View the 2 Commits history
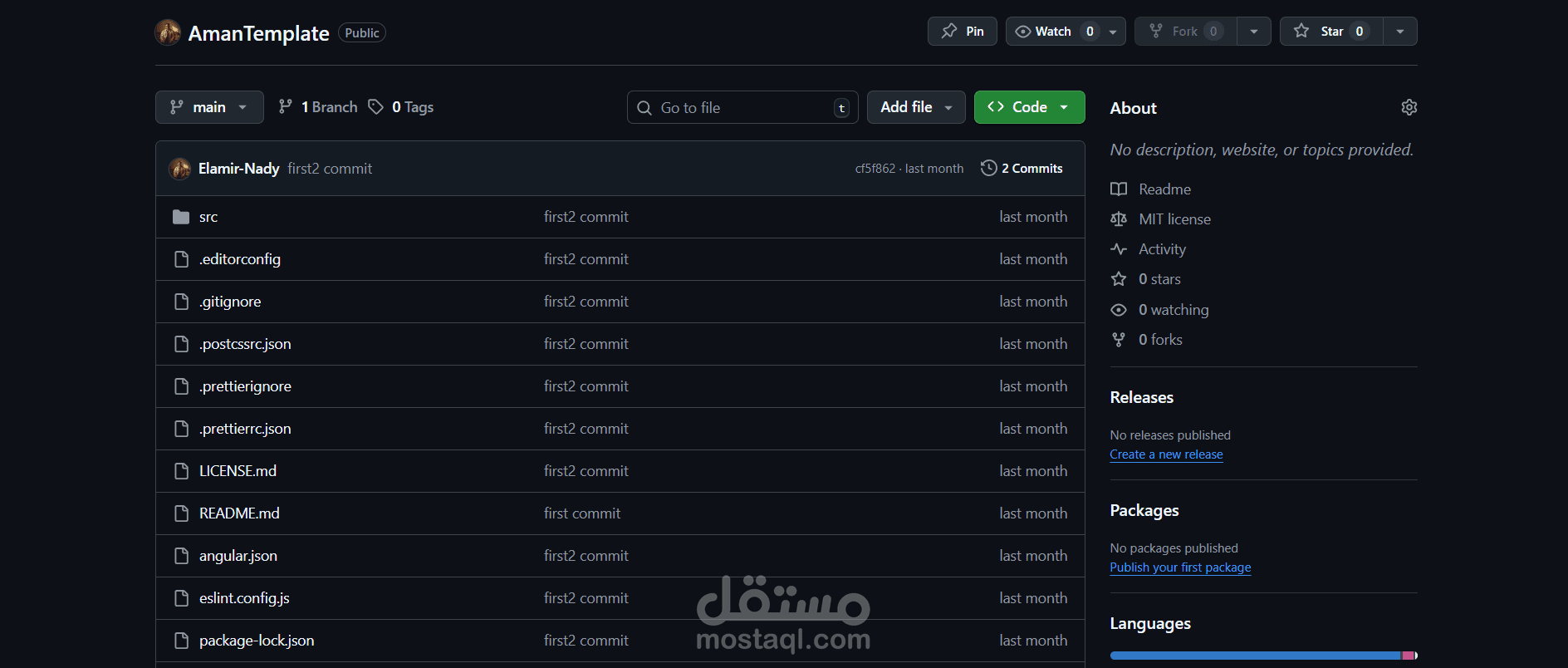This screenshot has width=1568, height=668. [x=1022, y=169]
